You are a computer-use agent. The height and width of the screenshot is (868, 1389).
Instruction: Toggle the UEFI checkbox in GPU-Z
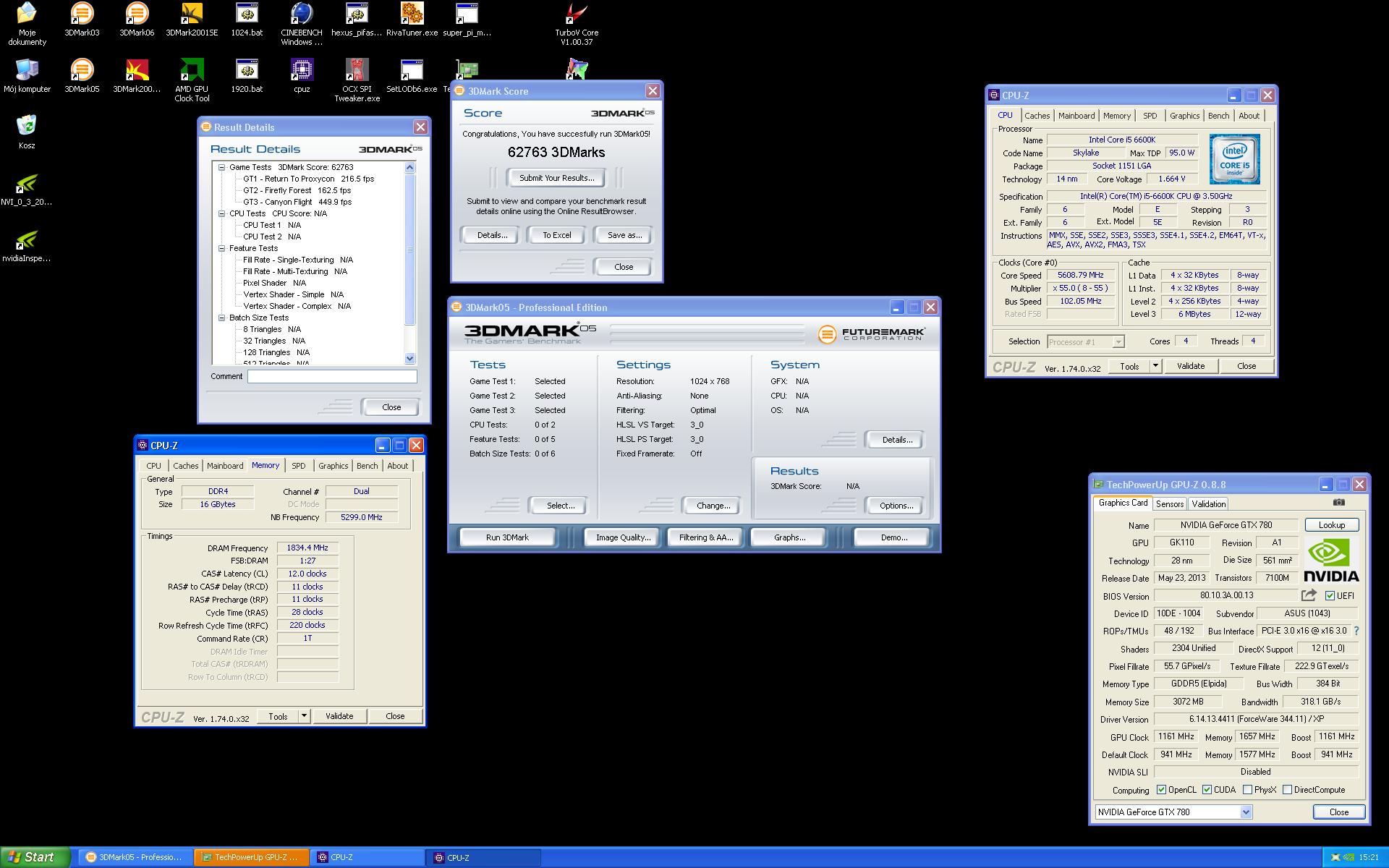tap(1330, 596)
